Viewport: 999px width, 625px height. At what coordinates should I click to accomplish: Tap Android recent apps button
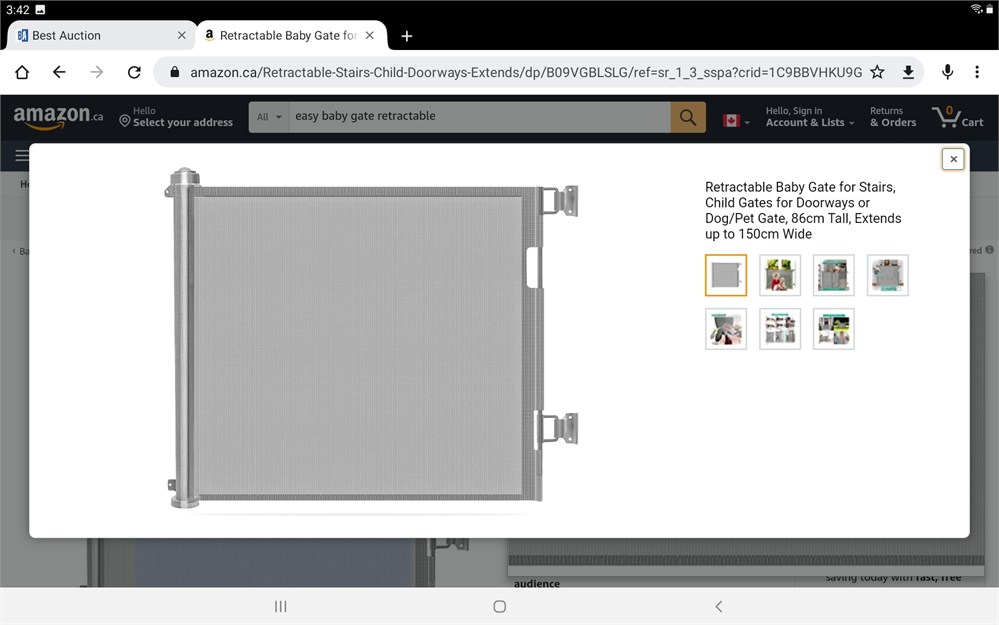coord(280,607)
